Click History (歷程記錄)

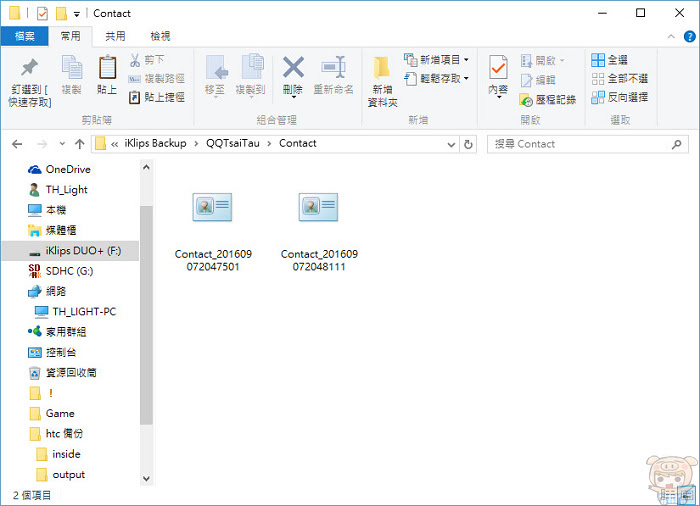[x=548, y=100]
